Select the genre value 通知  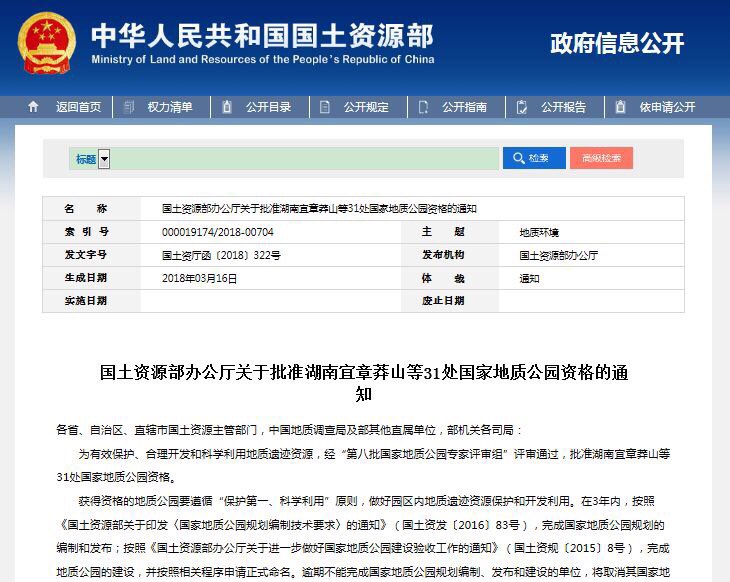tap(529, 278)
